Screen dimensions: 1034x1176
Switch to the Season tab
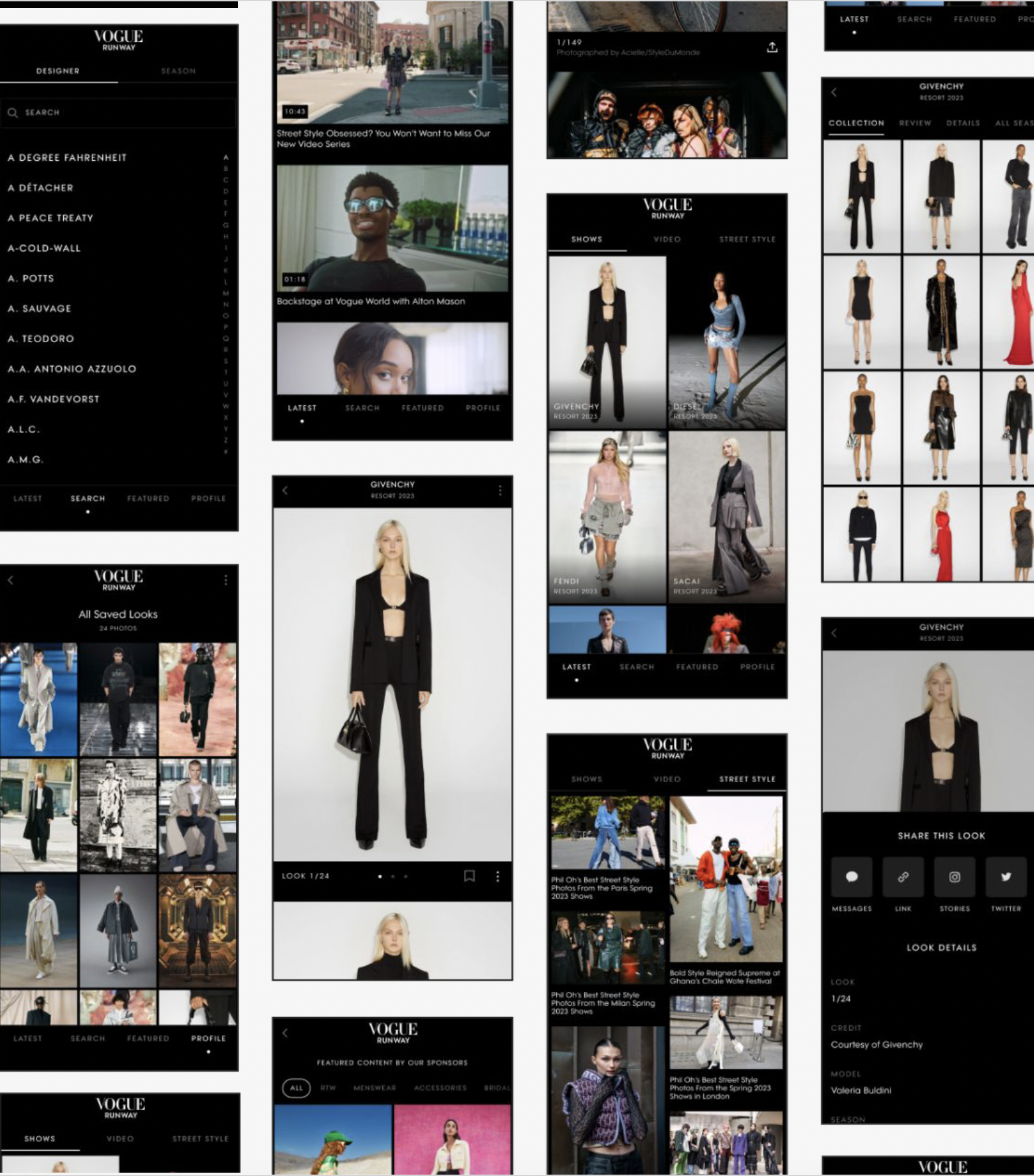pos(178,71)
